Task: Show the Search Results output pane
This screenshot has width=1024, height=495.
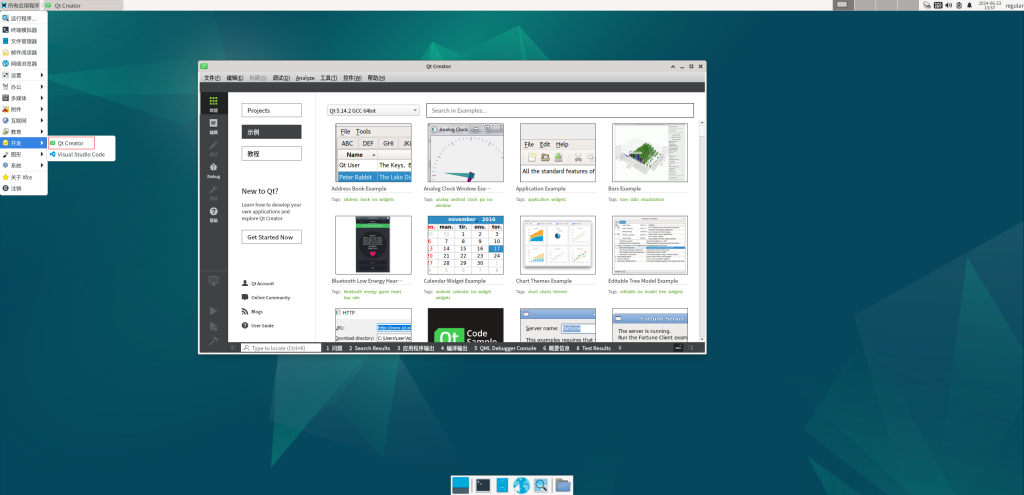Action: pos(371,348)
